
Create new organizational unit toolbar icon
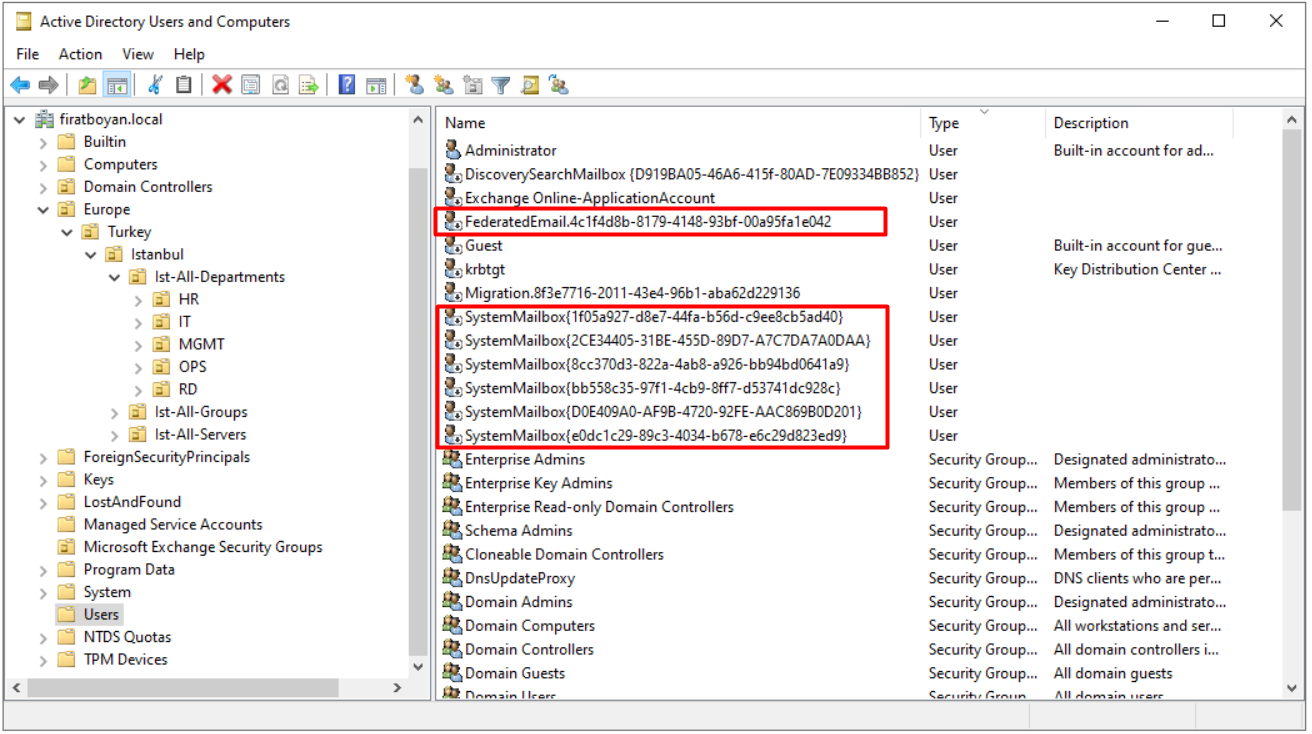coord(472,85)
